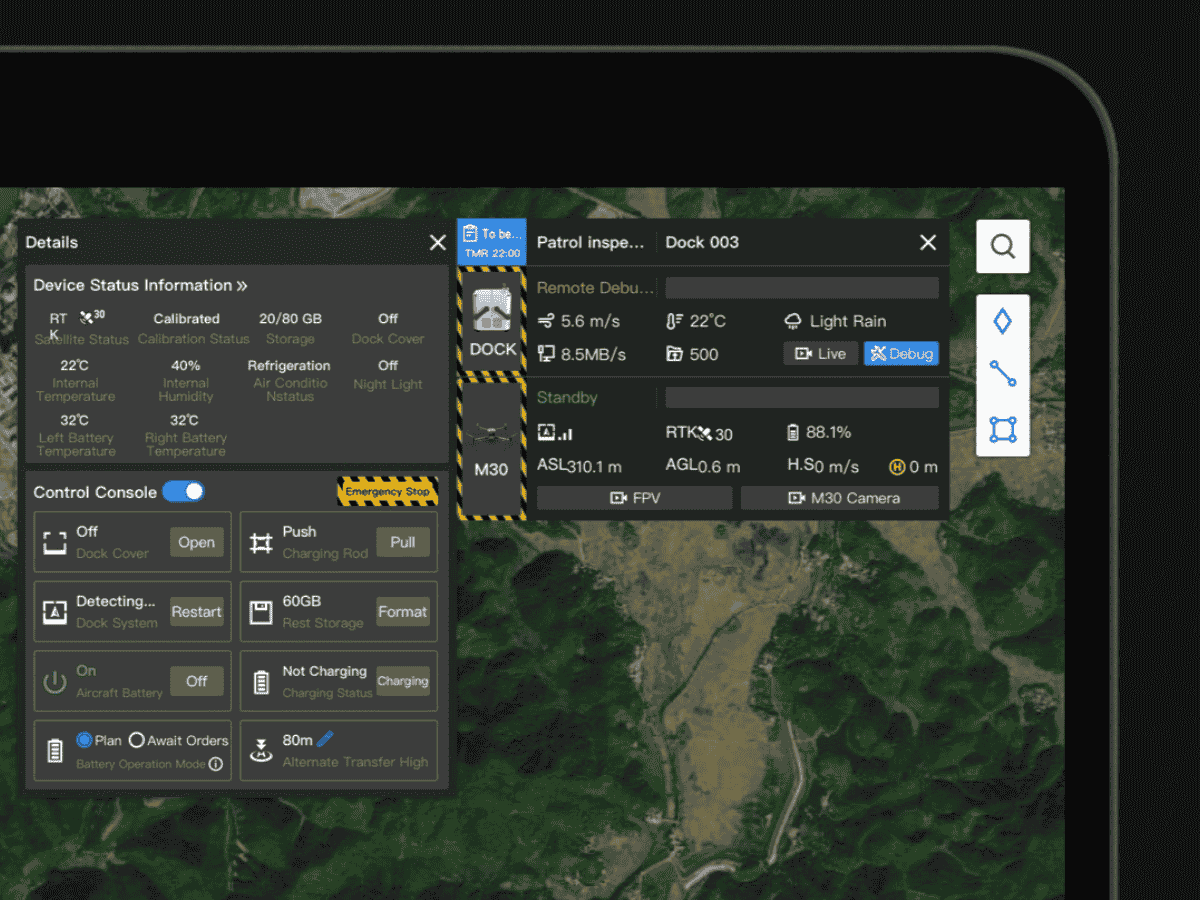Open the scheduled task TMR 22:00 badge
The image size is (1200, 900).
(x=491, y=243)
